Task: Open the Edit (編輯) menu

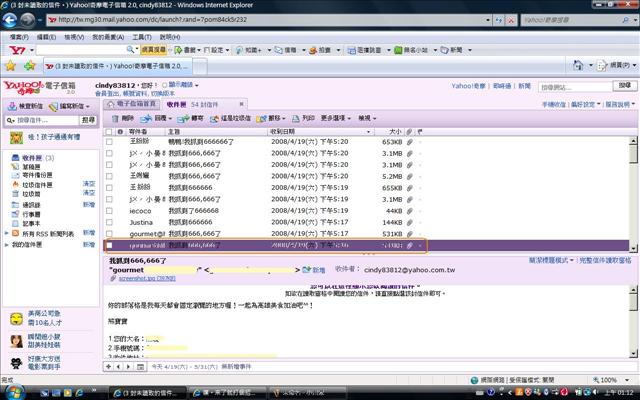Action: pos(46,37)
